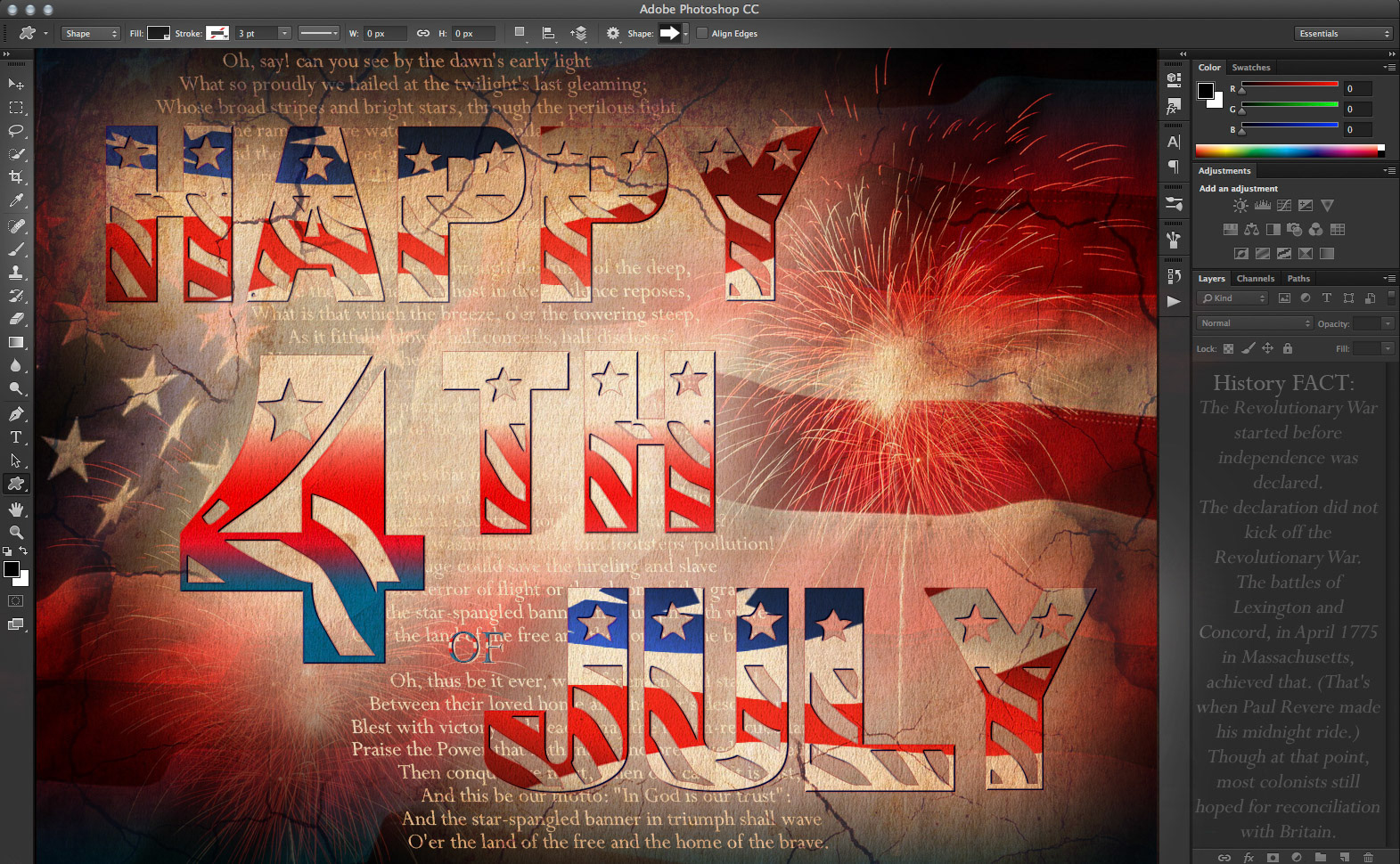Select the Quick Selection tool
This screenshot has width=1400, height=864.
click(16, 153)
